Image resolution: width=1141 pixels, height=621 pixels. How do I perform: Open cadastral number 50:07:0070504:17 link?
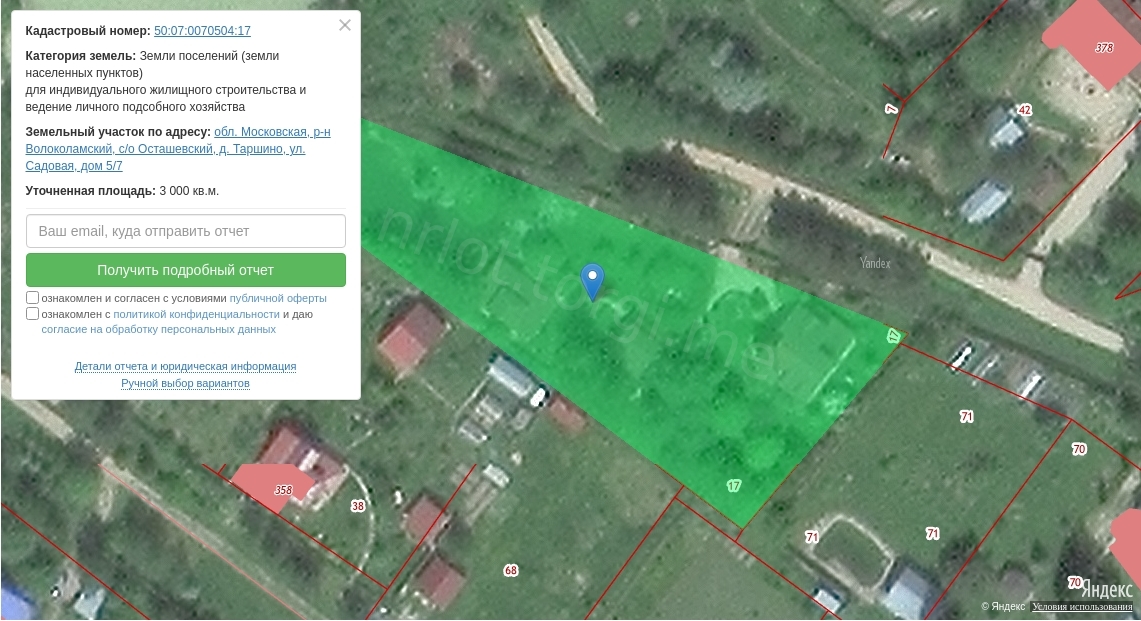pyautogui.click(x=202, y=31)
